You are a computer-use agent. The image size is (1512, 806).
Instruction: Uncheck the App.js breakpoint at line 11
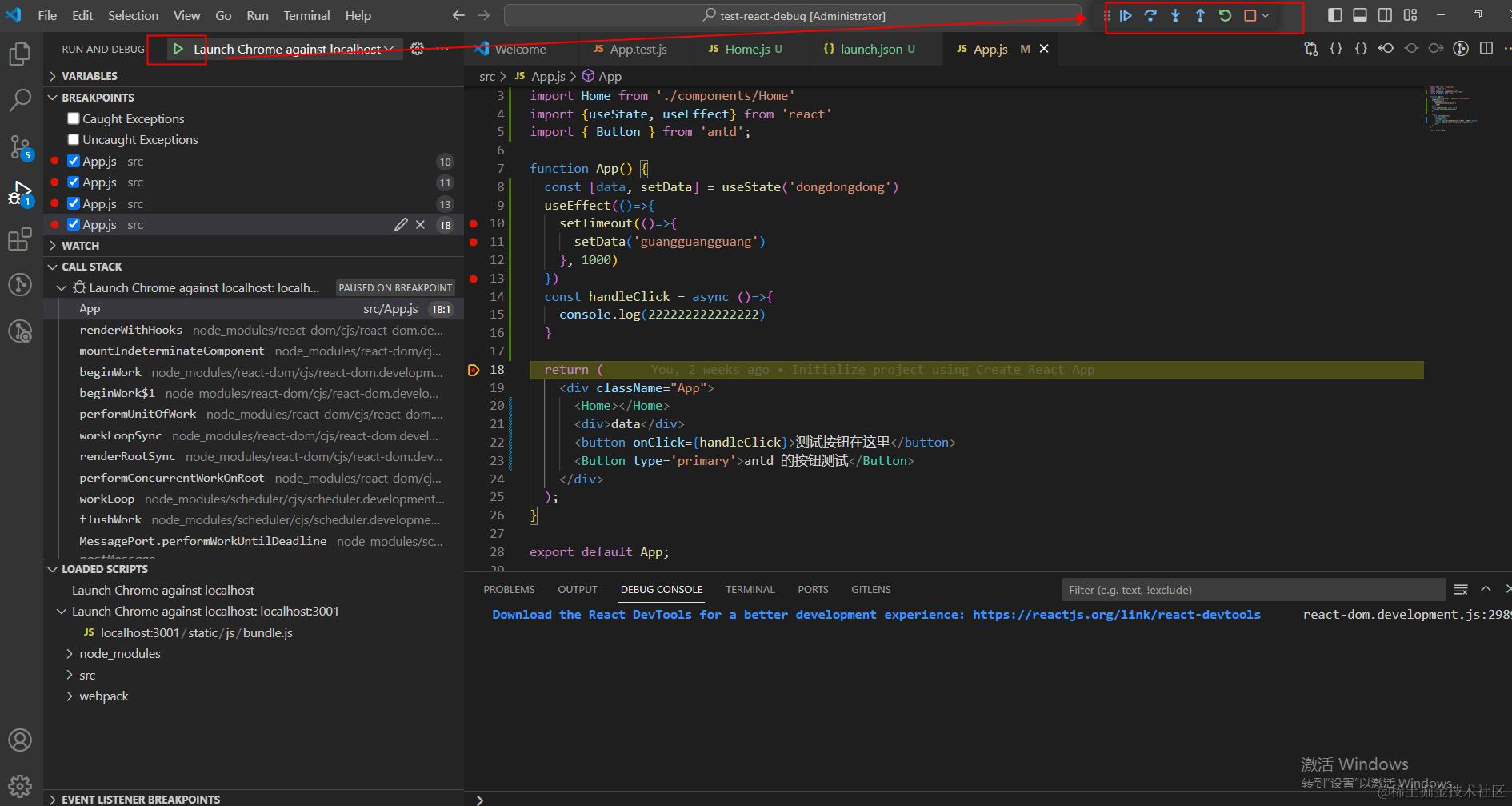pyautogui.click(x=74, y=182)
